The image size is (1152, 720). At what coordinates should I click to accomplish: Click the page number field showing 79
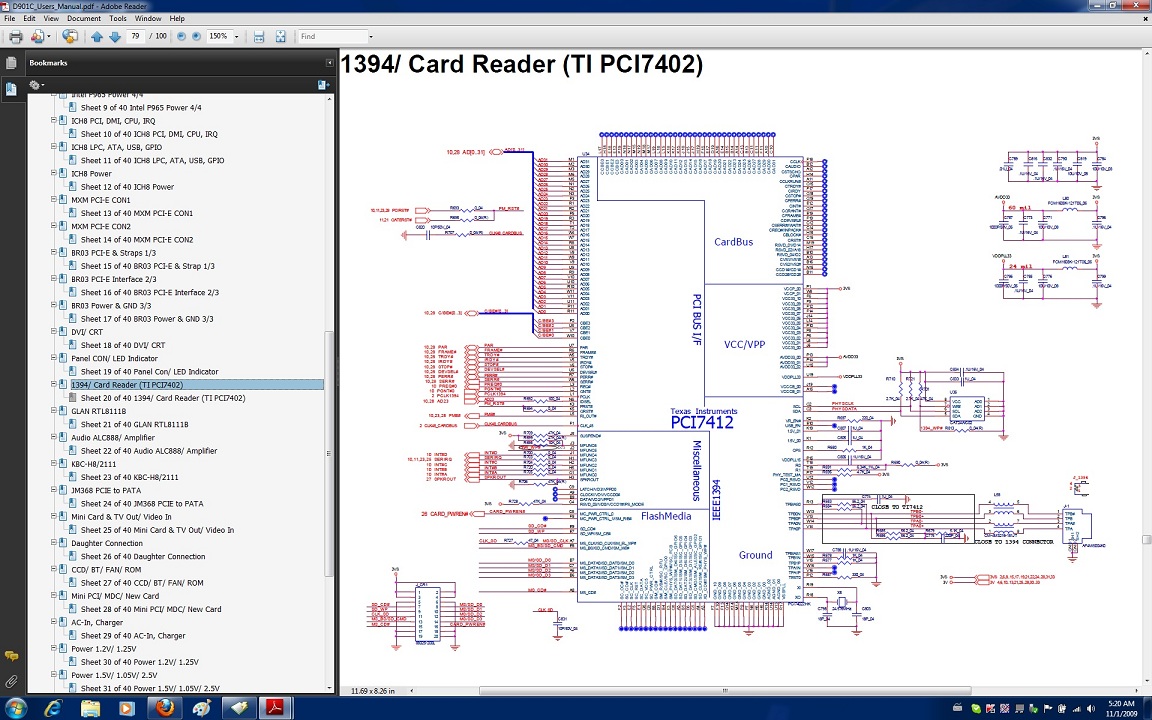coord(135,36)
